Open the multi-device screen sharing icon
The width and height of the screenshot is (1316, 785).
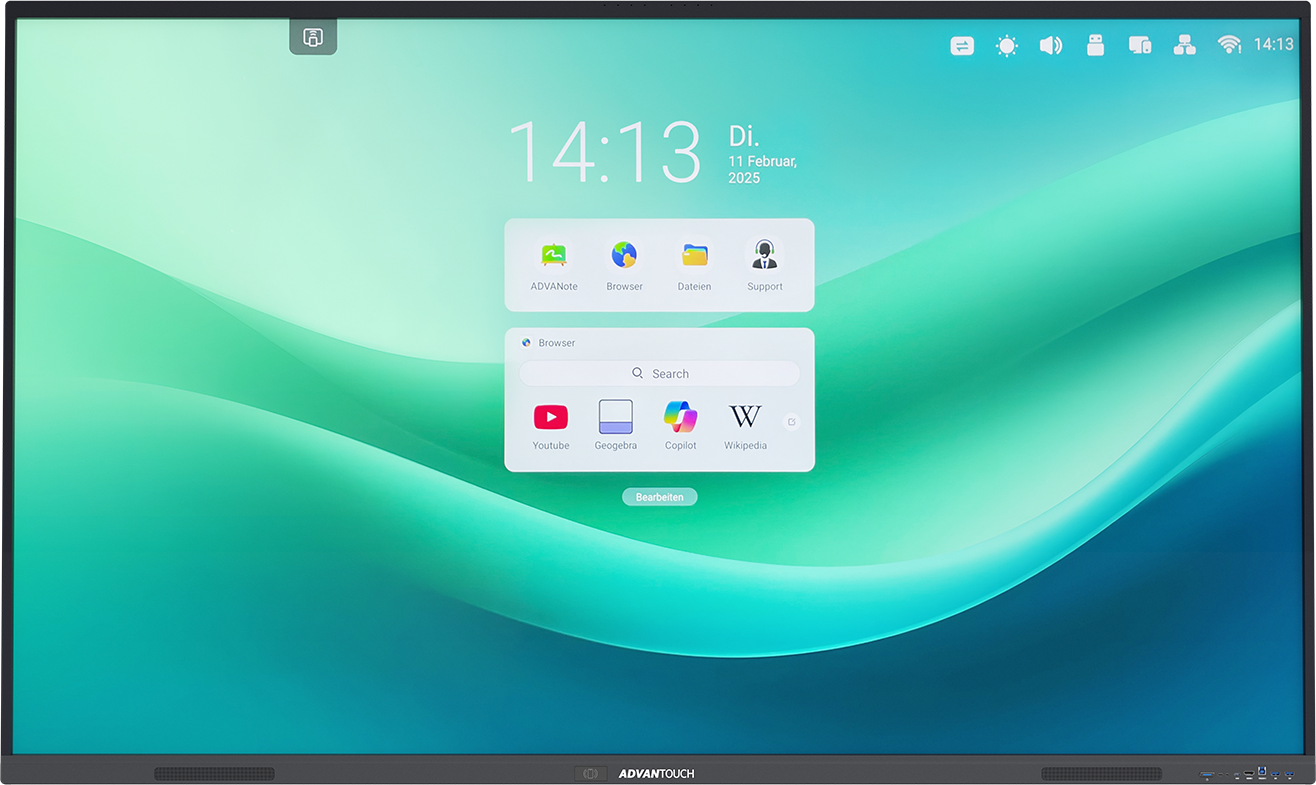pos(1140,45)
